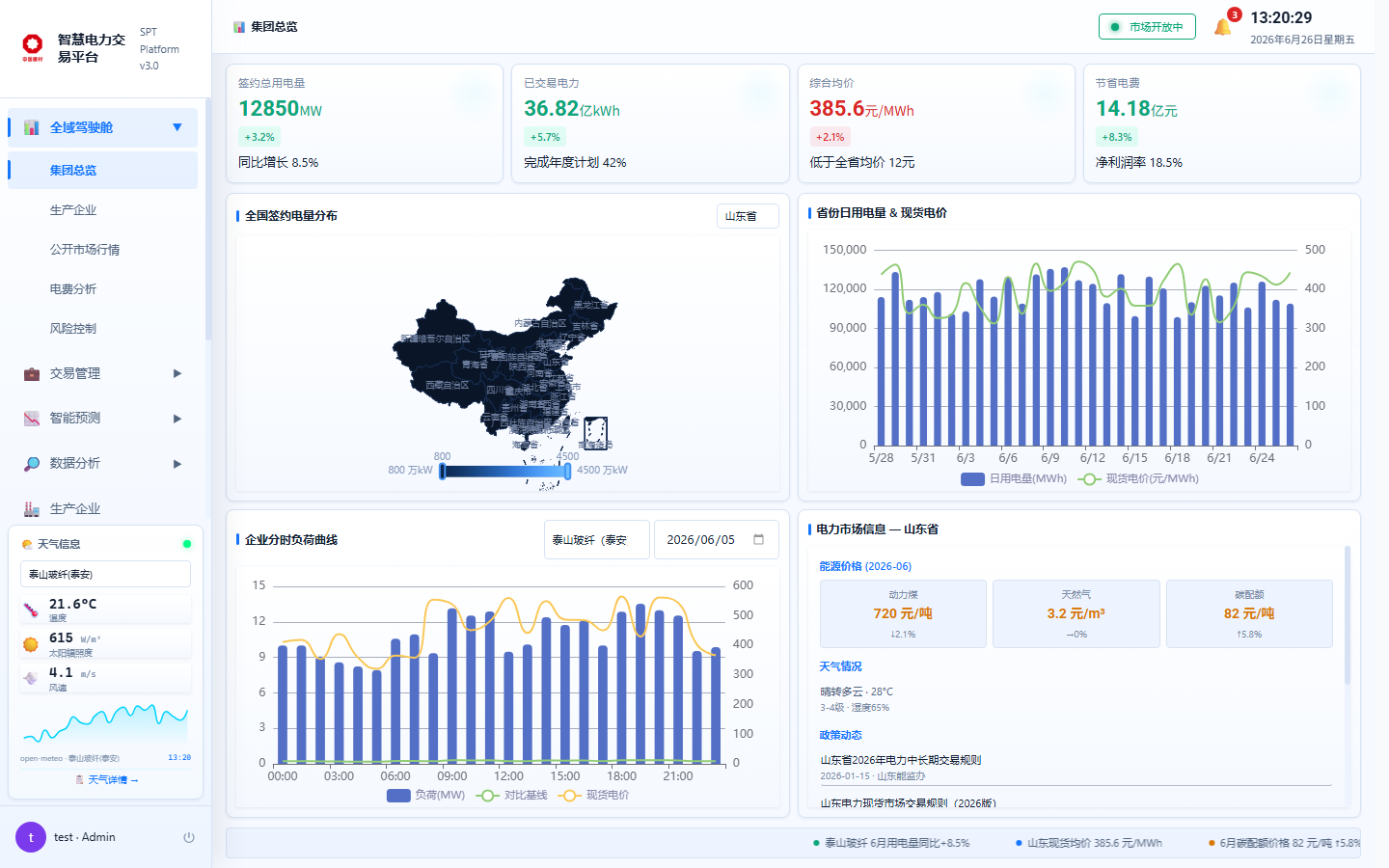The width and height of the screenshot is (1389, 868).
Task: Click the purple user avatar
Action: [x=31, y=837]
